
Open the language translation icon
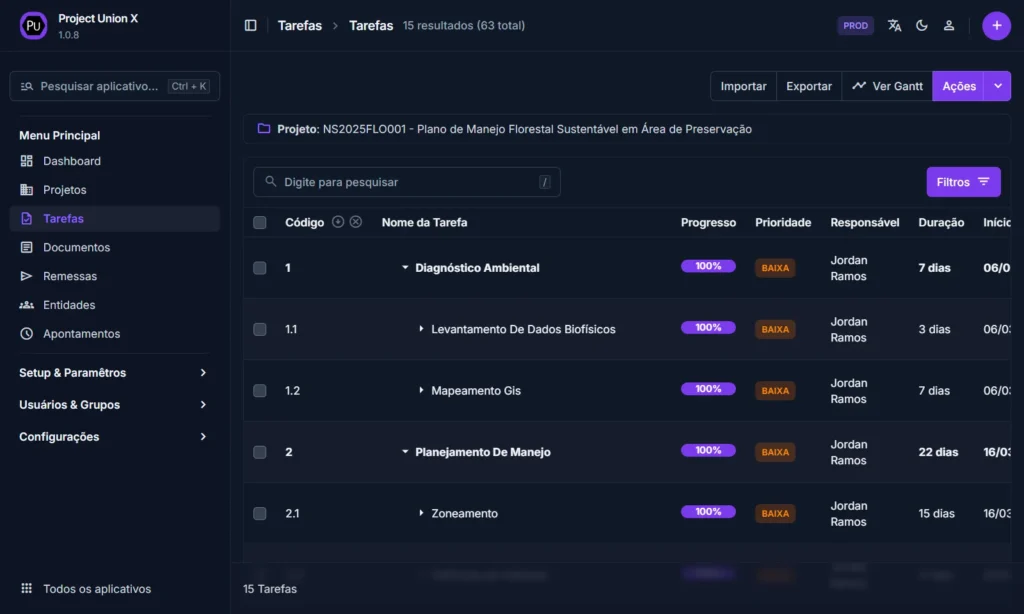point(894,25)
